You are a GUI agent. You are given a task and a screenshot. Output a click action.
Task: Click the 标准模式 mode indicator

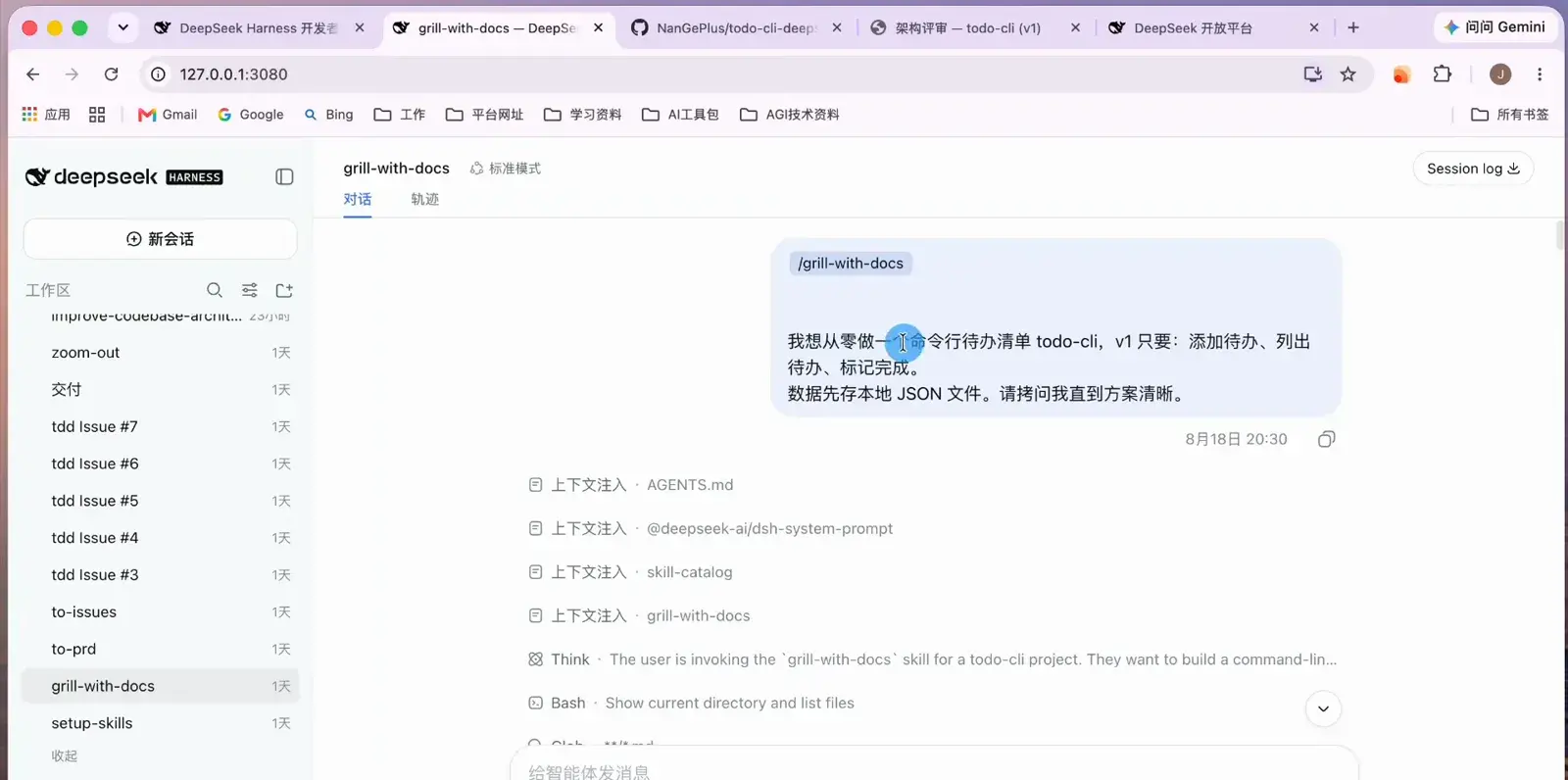pos(506,169)
